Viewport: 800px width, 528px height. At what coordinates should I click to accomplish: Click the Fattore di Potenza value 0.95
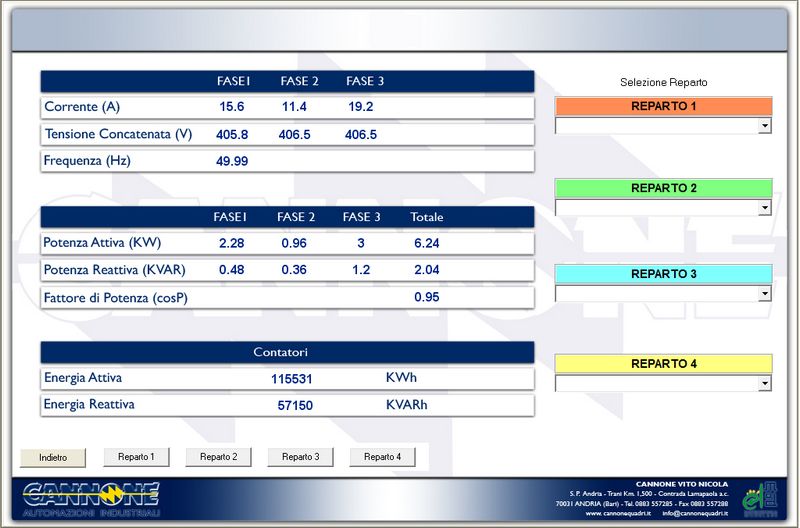pyautogui.click(x=426, y=298)
